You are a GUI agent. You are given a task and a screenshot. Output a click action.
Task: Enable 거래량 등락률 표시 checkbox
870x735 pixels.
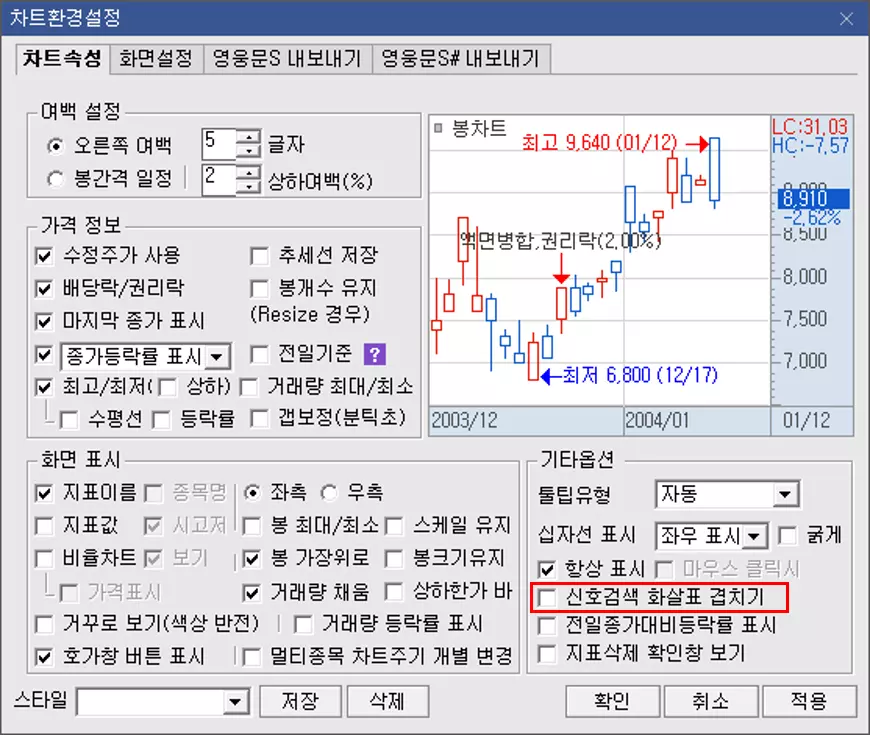point(303,624)
